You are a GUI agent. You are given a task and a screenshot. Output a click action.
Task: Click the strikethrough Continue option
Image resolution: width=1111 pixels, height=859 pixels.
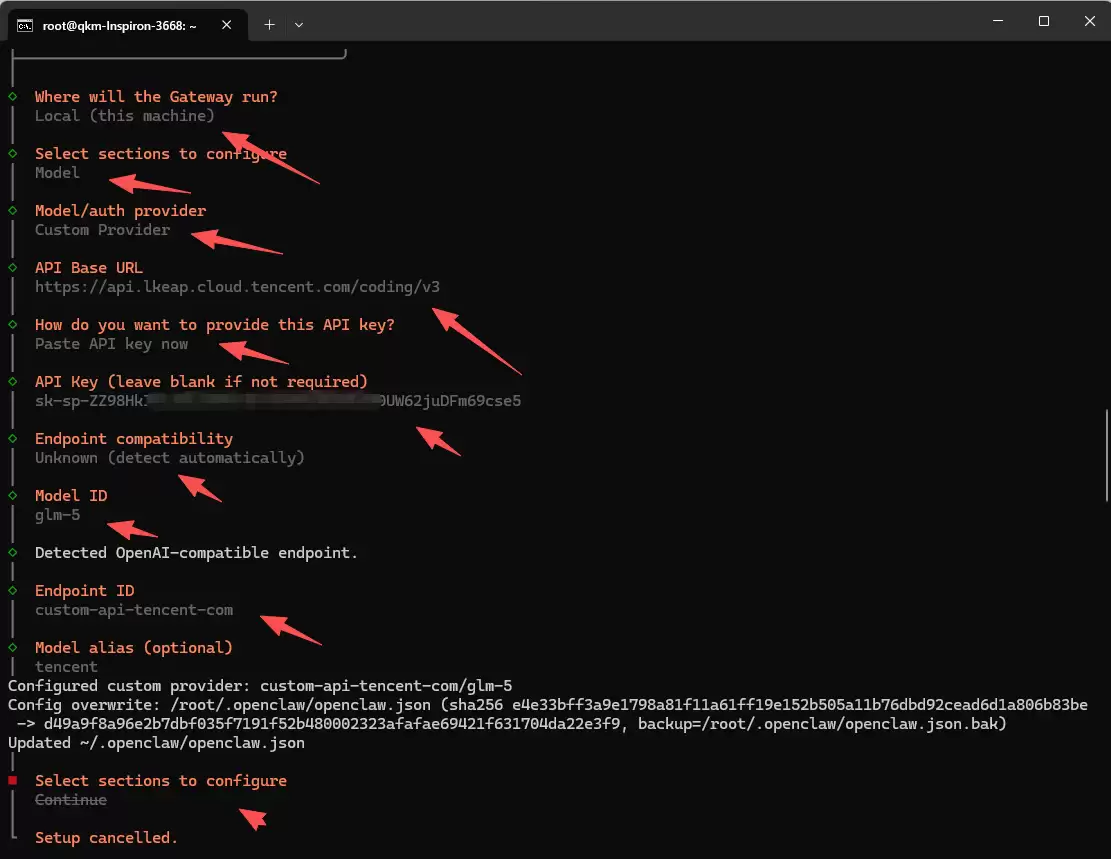(x=71, y=800)
